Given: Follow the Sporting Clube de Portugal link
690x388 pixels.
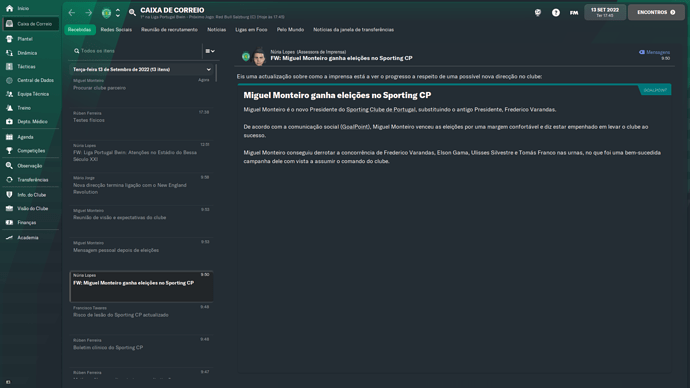Looking at the screenshot, I should 381,110.
